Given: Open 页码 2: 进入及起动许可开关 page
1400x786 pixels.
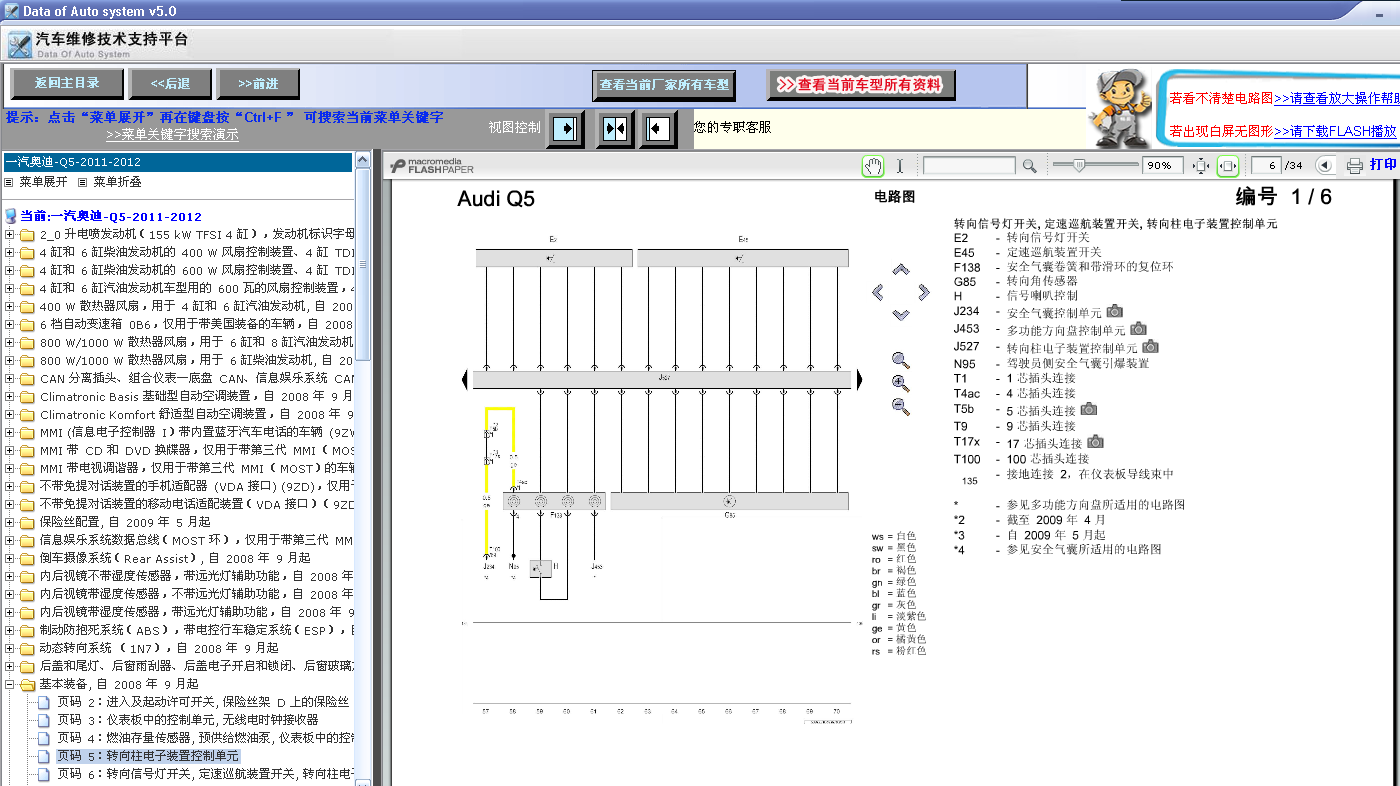Looking at the screenshot, I should click(x=203, y=702).
